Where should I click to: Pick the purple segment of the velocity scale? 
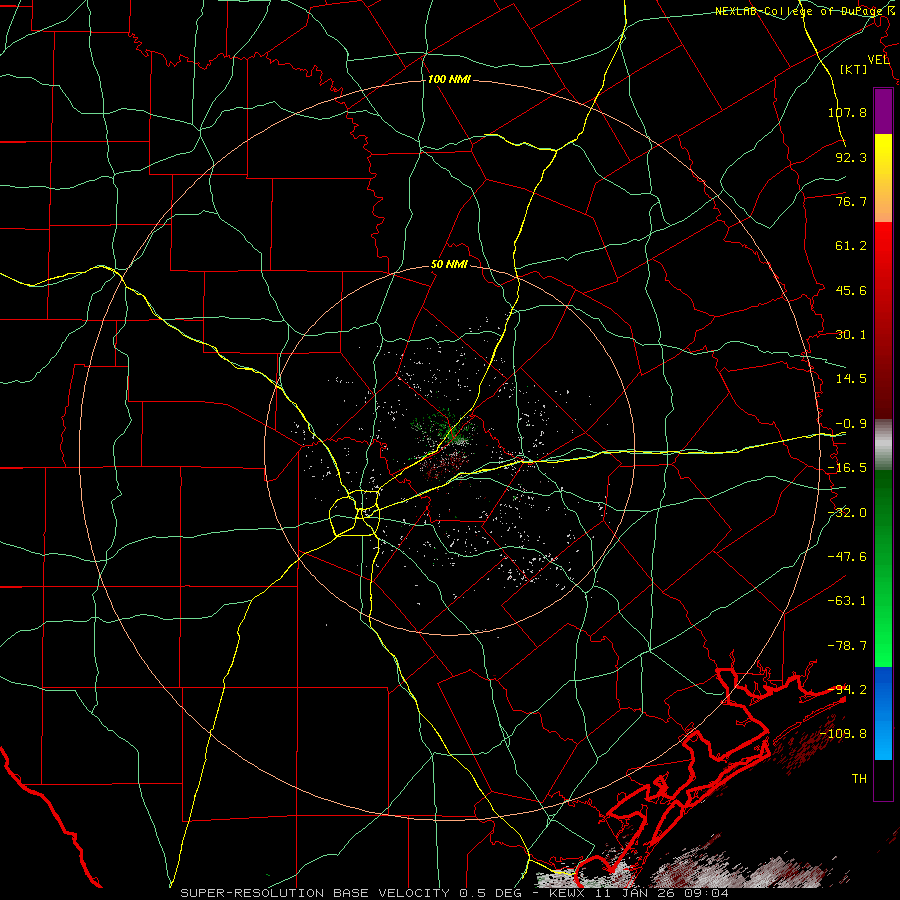click(883, 111)
